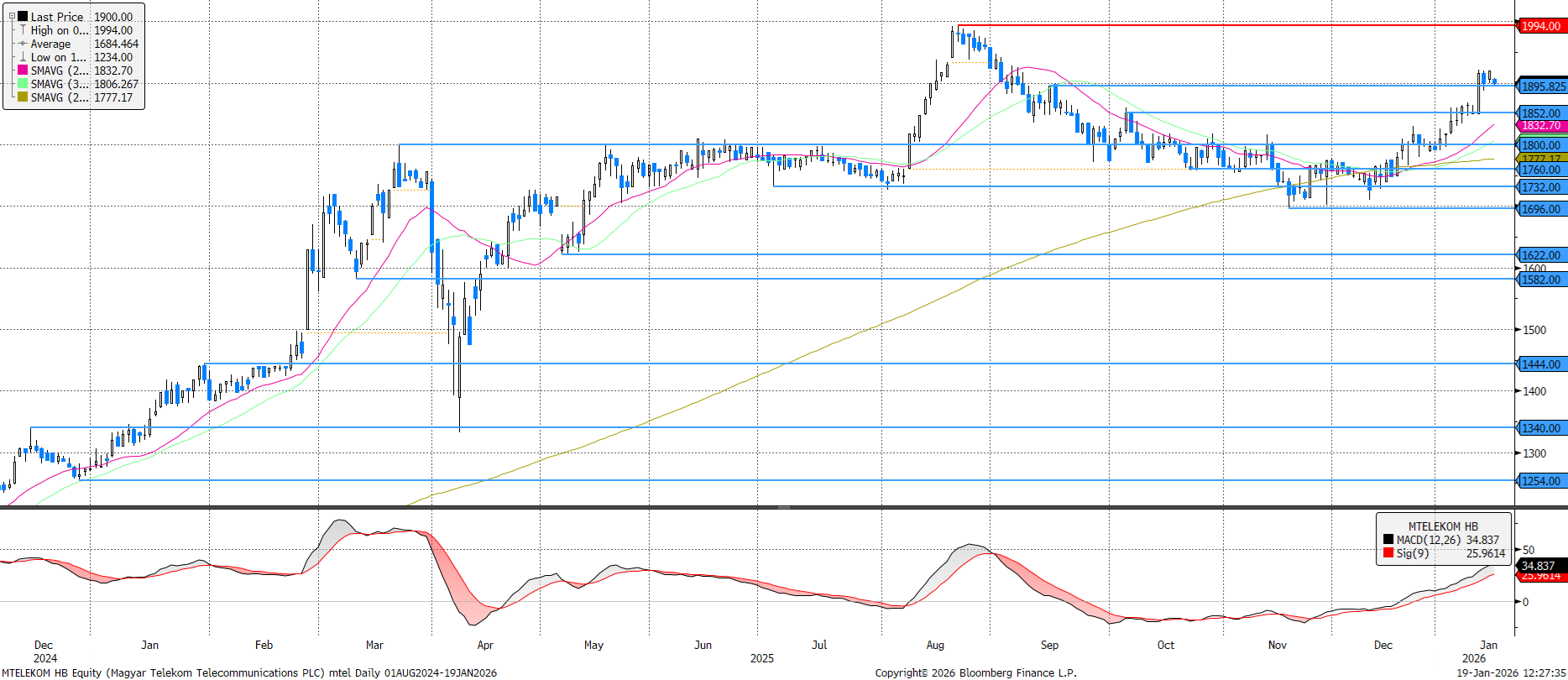Click the 1852.00 level axis label
This screenshot has width=1568, height=680.
(1541, 113)
